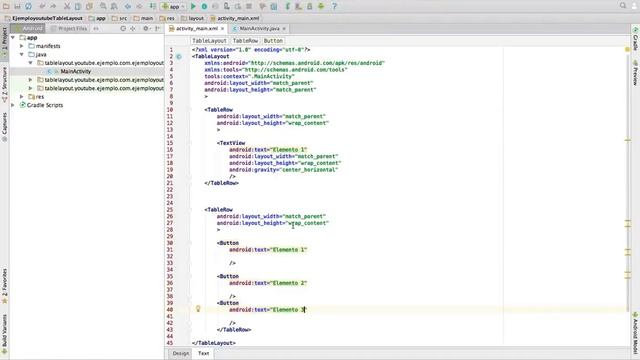The width and height of the screenshot is (640, 360).
Task: Select EjemployoutubeTableLayout in the breadcrumb bar
Action: pos(44,18)
